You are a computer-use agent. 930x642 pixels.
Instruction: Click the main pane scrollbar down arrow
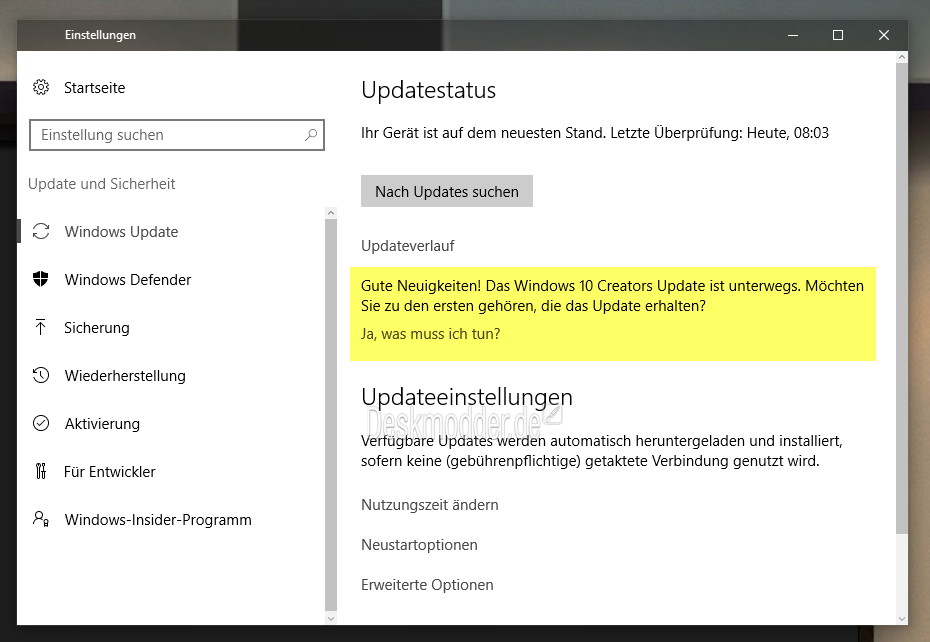pyautogui.click(x=902, y=618)
